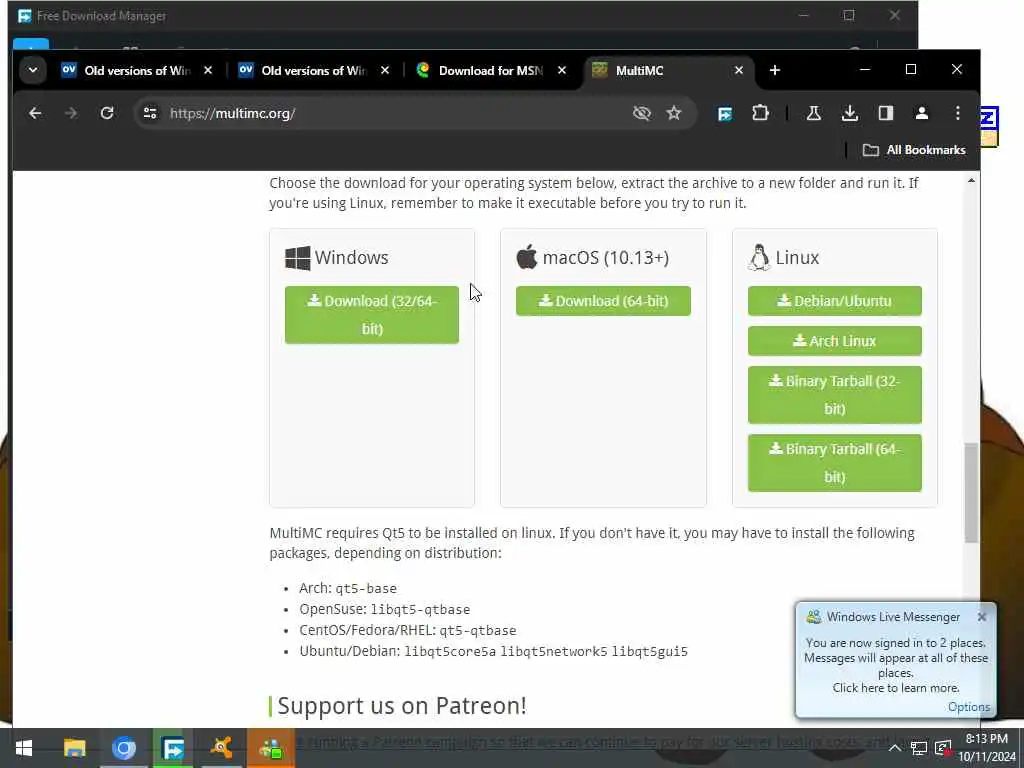
Task: Close the first Old versions tab
Action: (x=208, y=70)
